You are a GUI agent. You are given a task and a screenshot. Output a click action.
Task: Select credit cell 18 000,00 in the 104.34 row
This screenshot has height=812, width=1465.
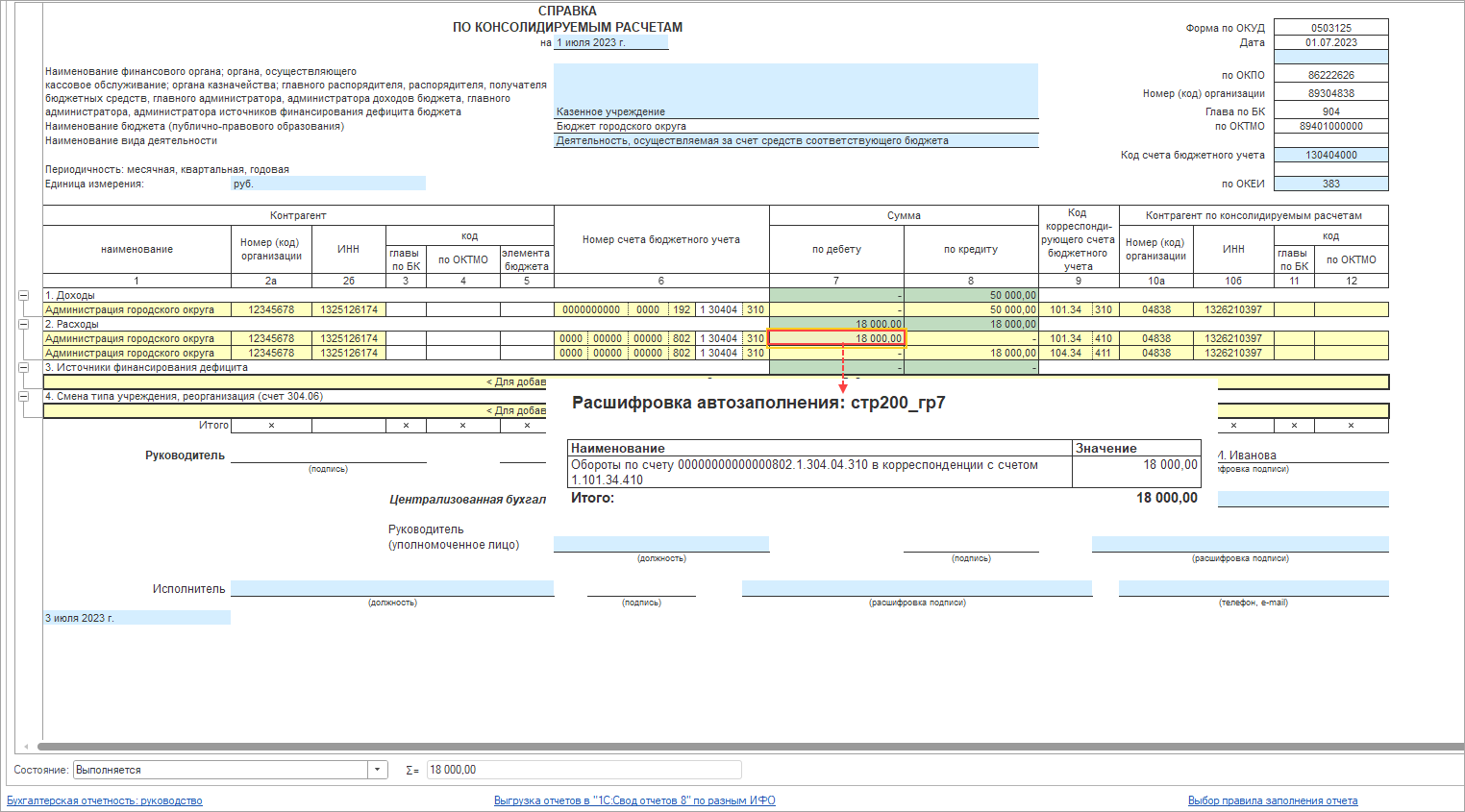971,353
